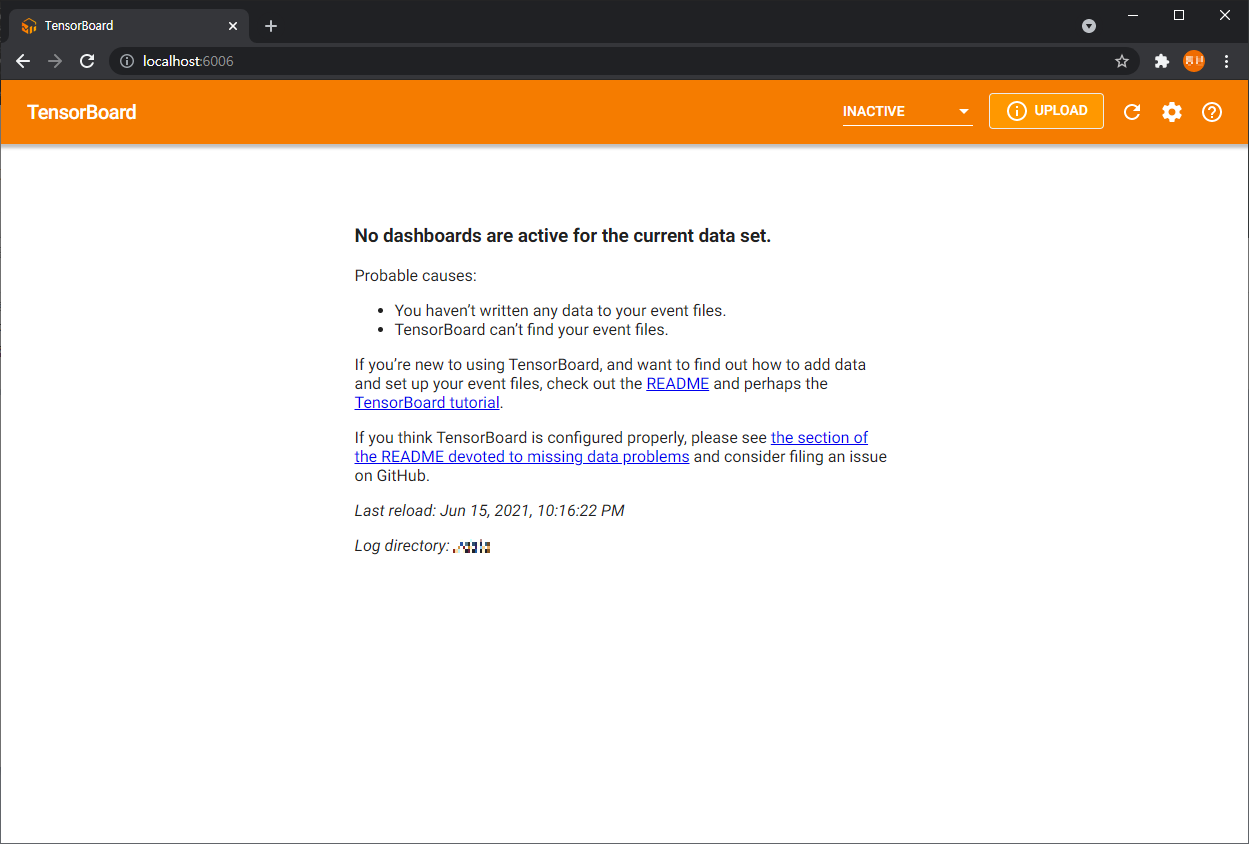1249x844 pixels.
Task: Open Chrome tab search dropdown arrow
Action: pos(1089,26)
